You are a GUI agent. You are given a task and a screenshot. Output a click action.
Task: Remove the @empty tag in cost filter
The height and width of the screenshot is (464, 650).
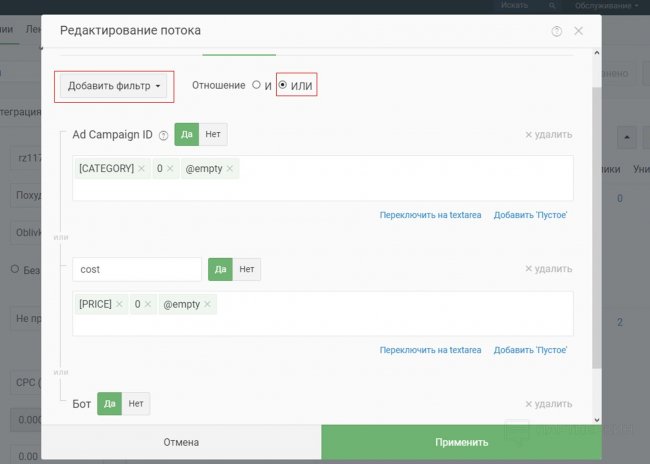[x=208, y=304]
